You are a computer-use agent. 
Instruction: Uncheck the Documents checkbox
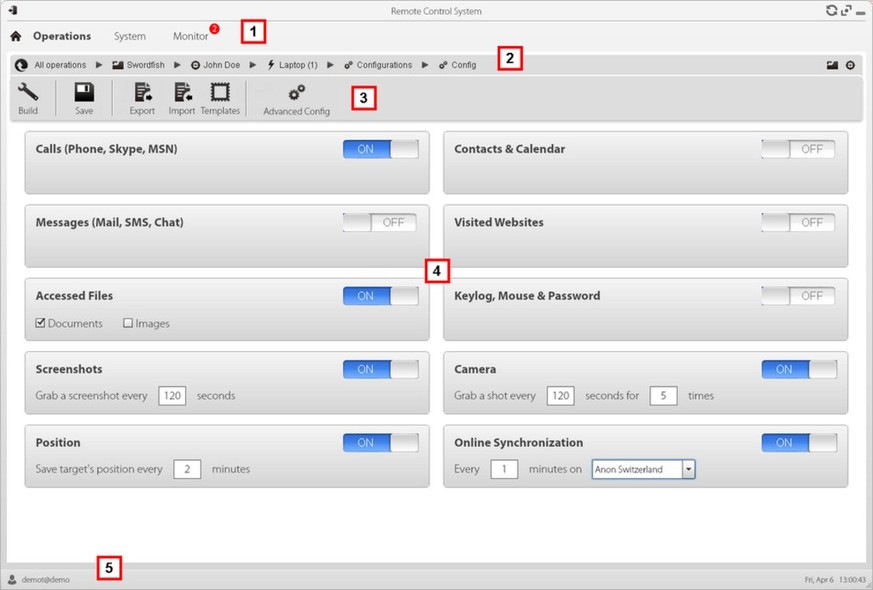pyautogui.click(x=40, y=323)
